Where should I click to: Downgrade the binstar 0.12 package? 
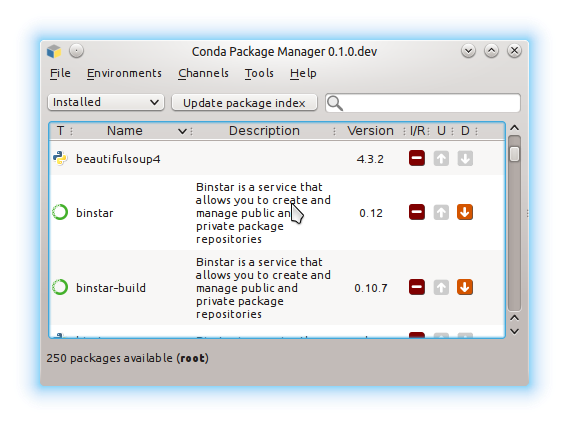pos(465,212)
